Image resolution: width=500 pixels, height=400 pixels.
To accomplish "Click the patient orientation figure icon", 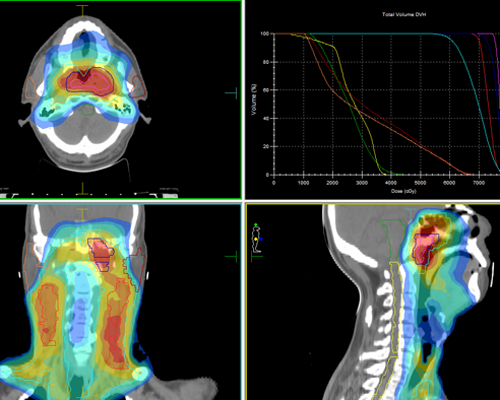I will click(x=256, y=238).
